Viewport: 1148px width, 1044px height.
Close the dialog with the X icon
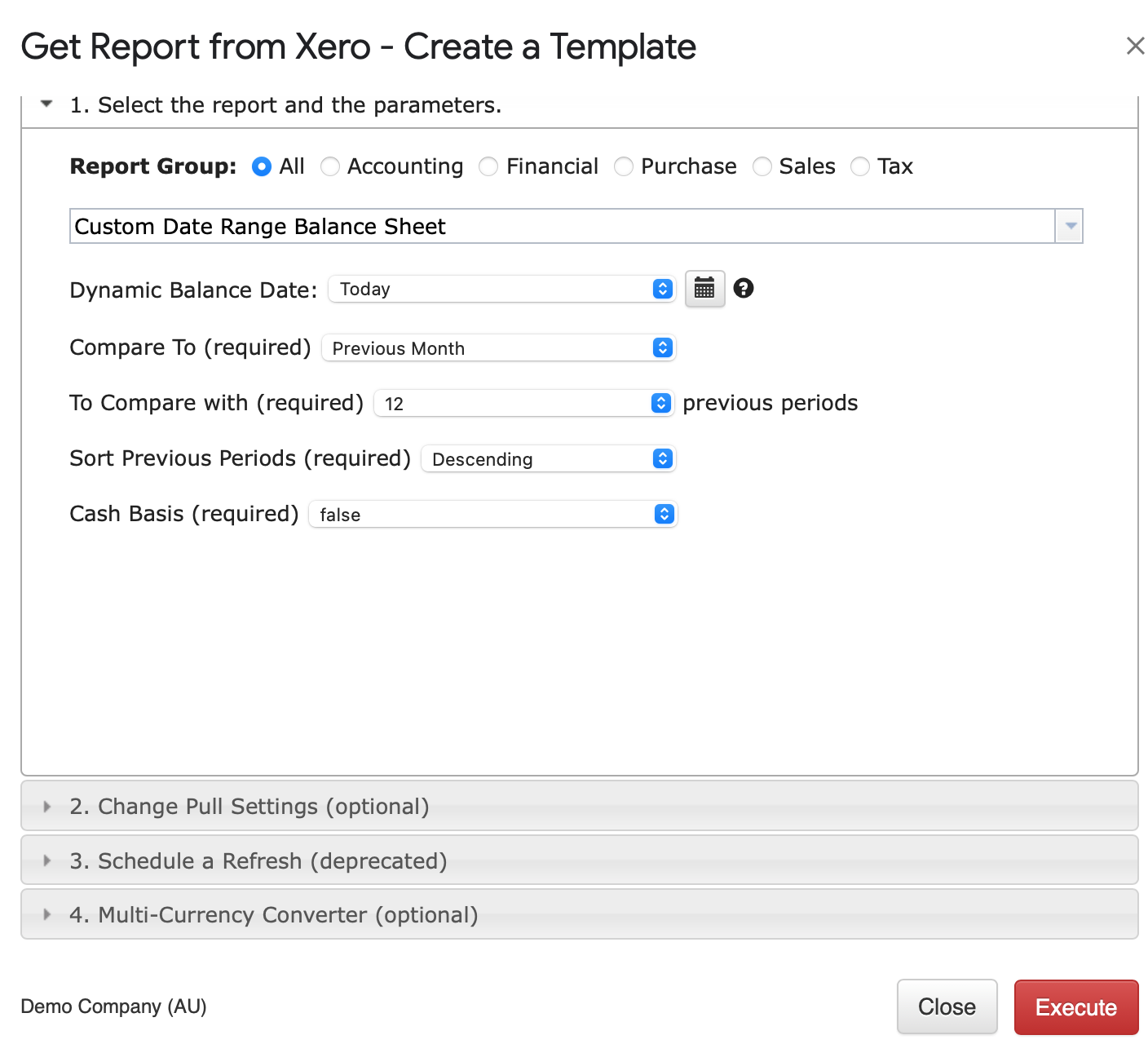point(1135,46)
